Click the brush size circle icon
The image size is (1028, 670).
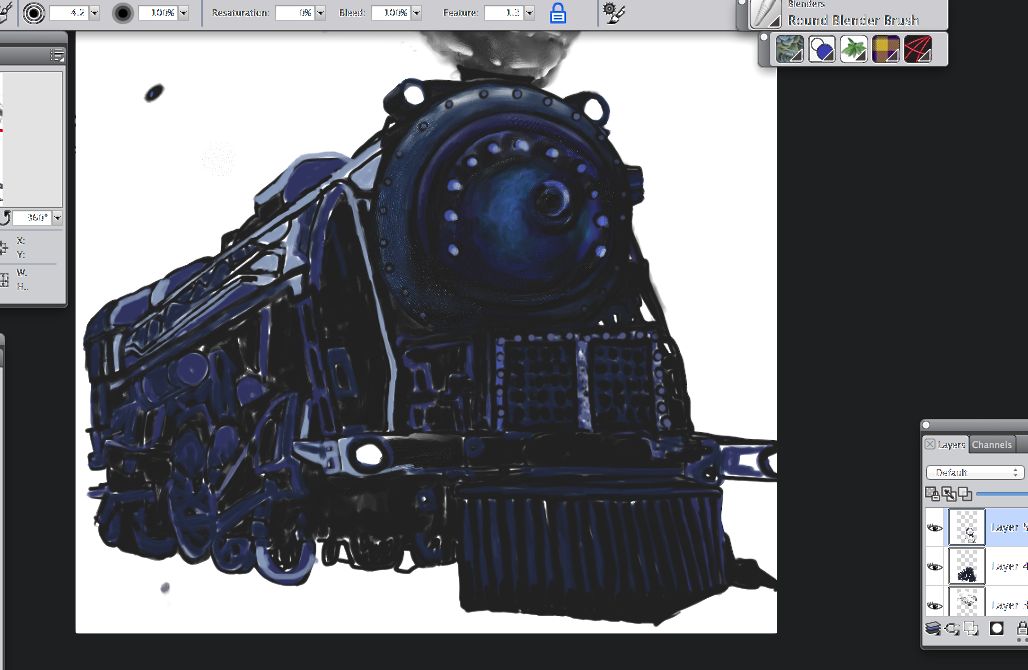[x=33, y=14]
